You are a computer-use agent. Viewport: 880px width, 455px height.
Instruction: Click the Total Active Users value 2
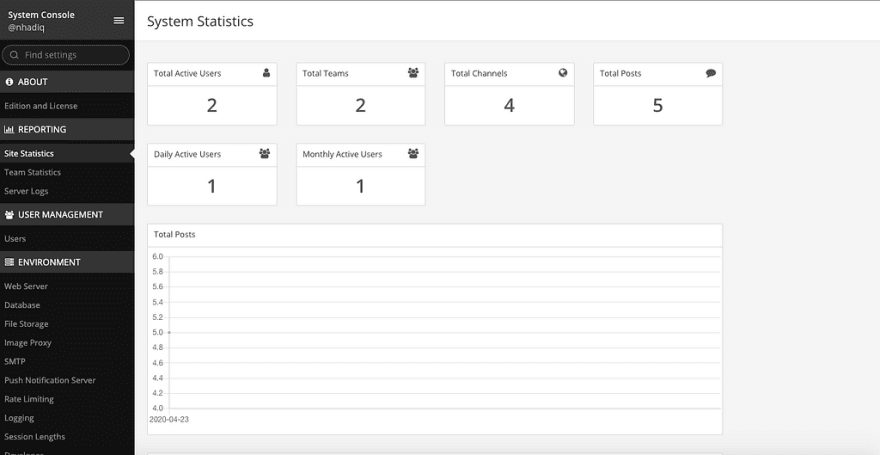tap(212, 105)
